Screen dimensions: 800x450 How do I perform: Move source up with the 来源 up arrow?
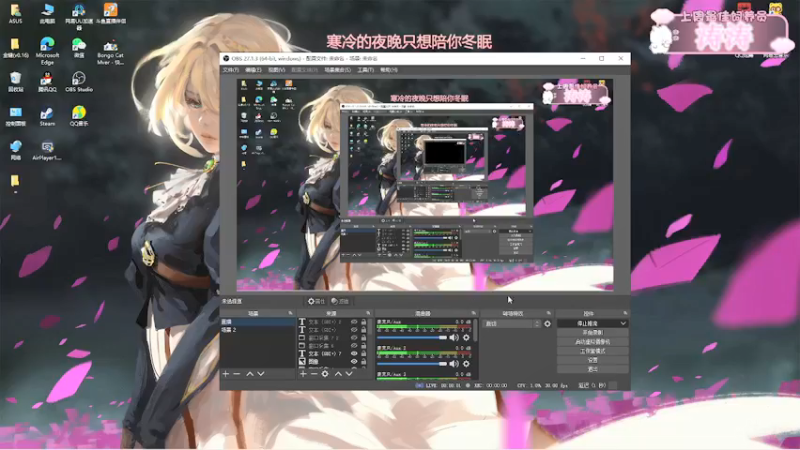click(338, 374)
